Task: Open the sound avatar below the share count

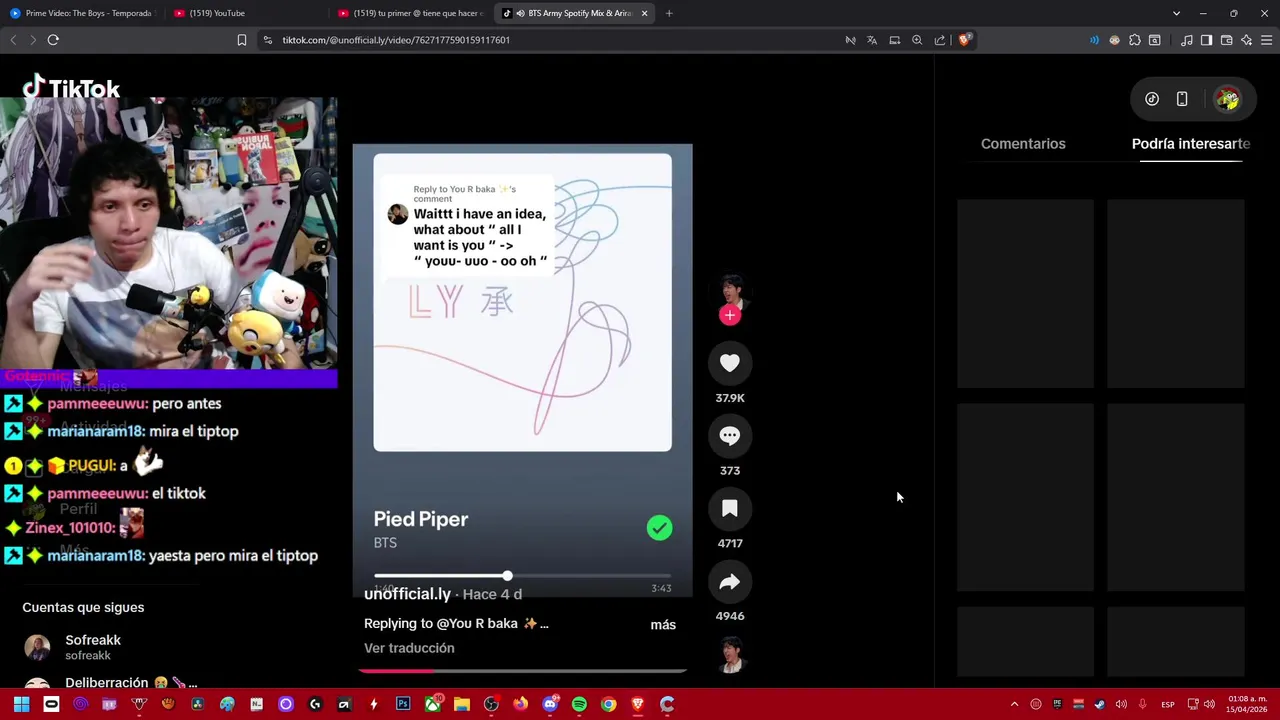Action: pos(732,656)
